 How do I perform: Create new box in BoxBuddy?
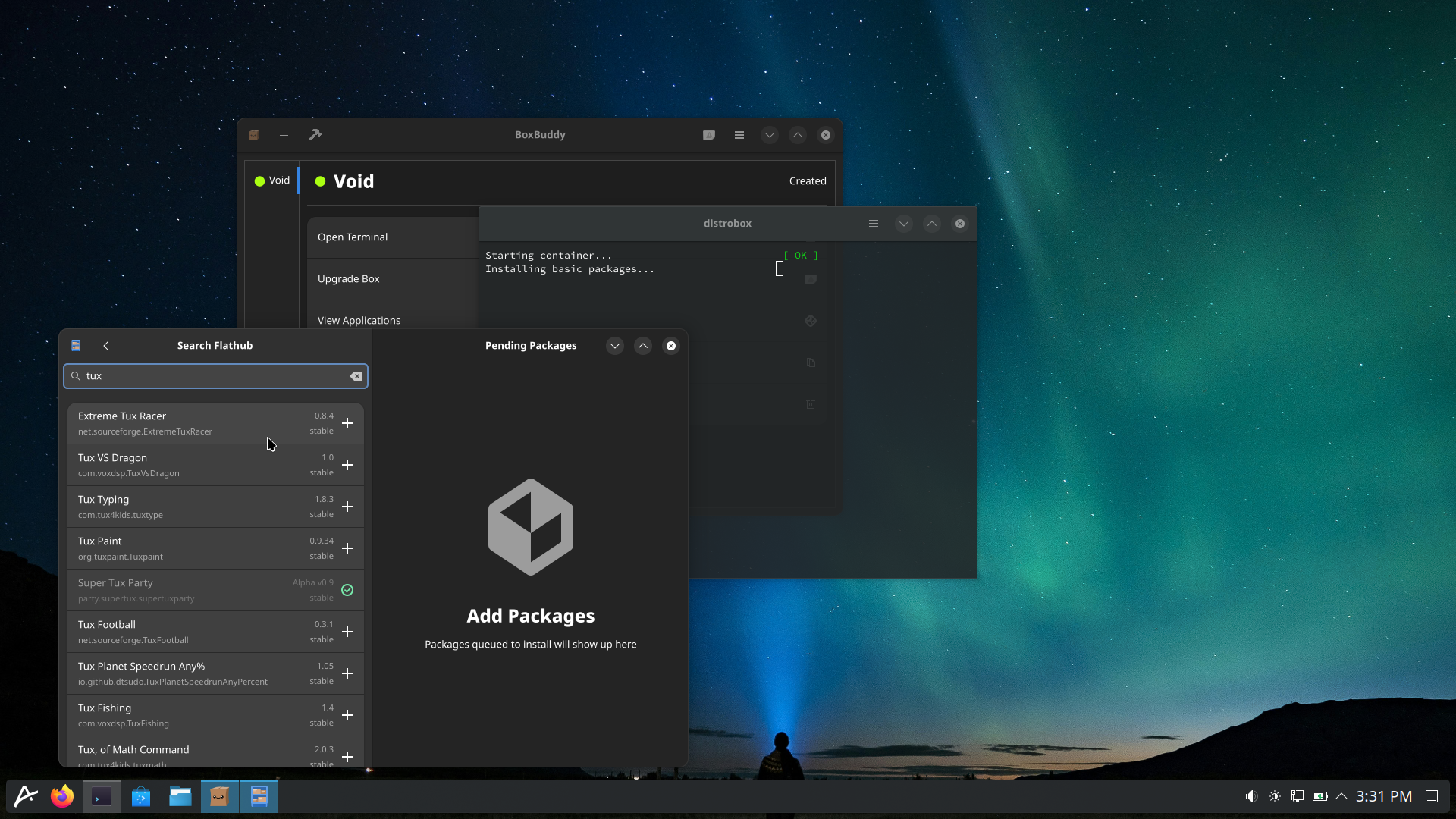point(284,135)
